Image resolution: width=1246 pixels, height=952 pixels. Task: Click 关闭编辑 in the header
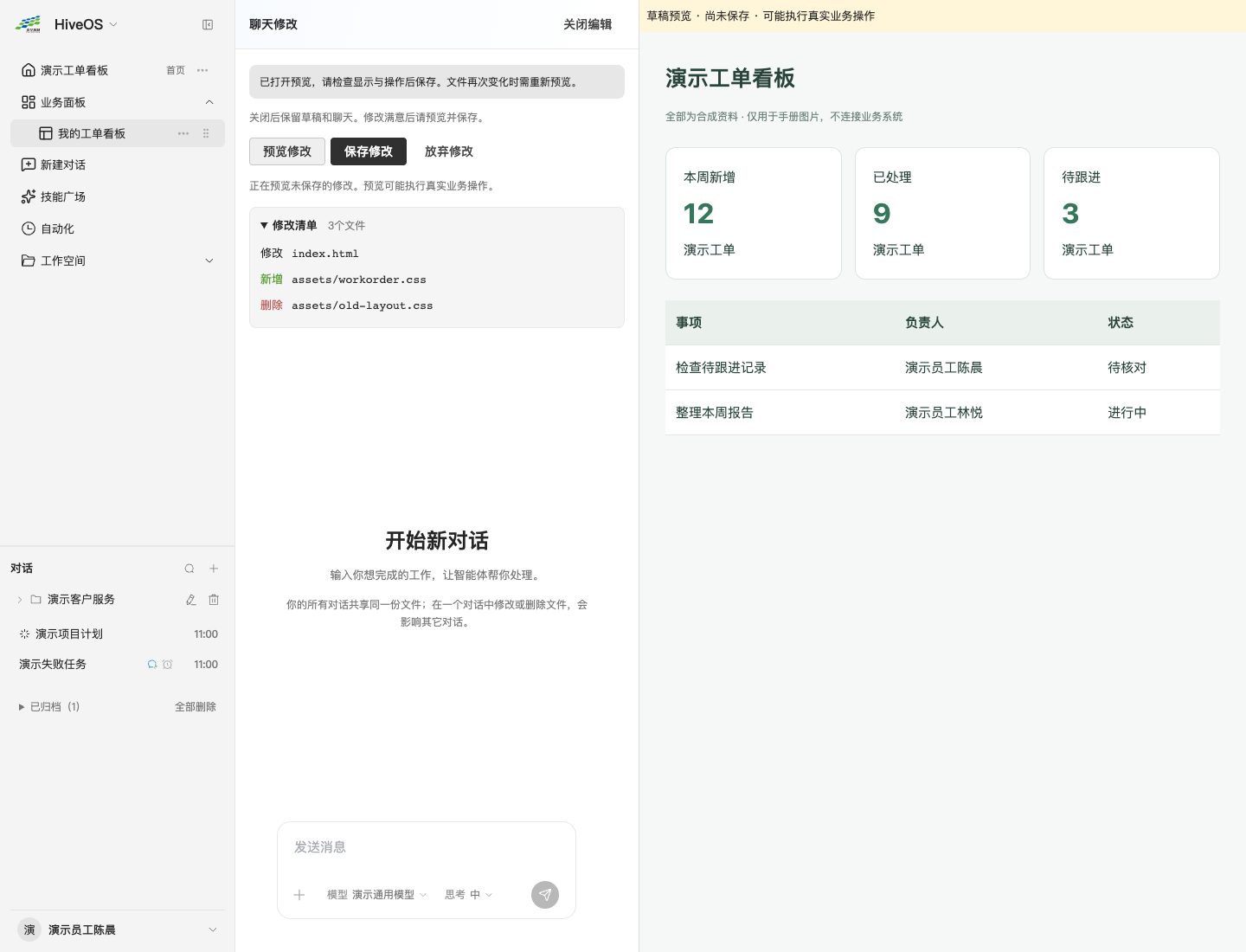588,24
